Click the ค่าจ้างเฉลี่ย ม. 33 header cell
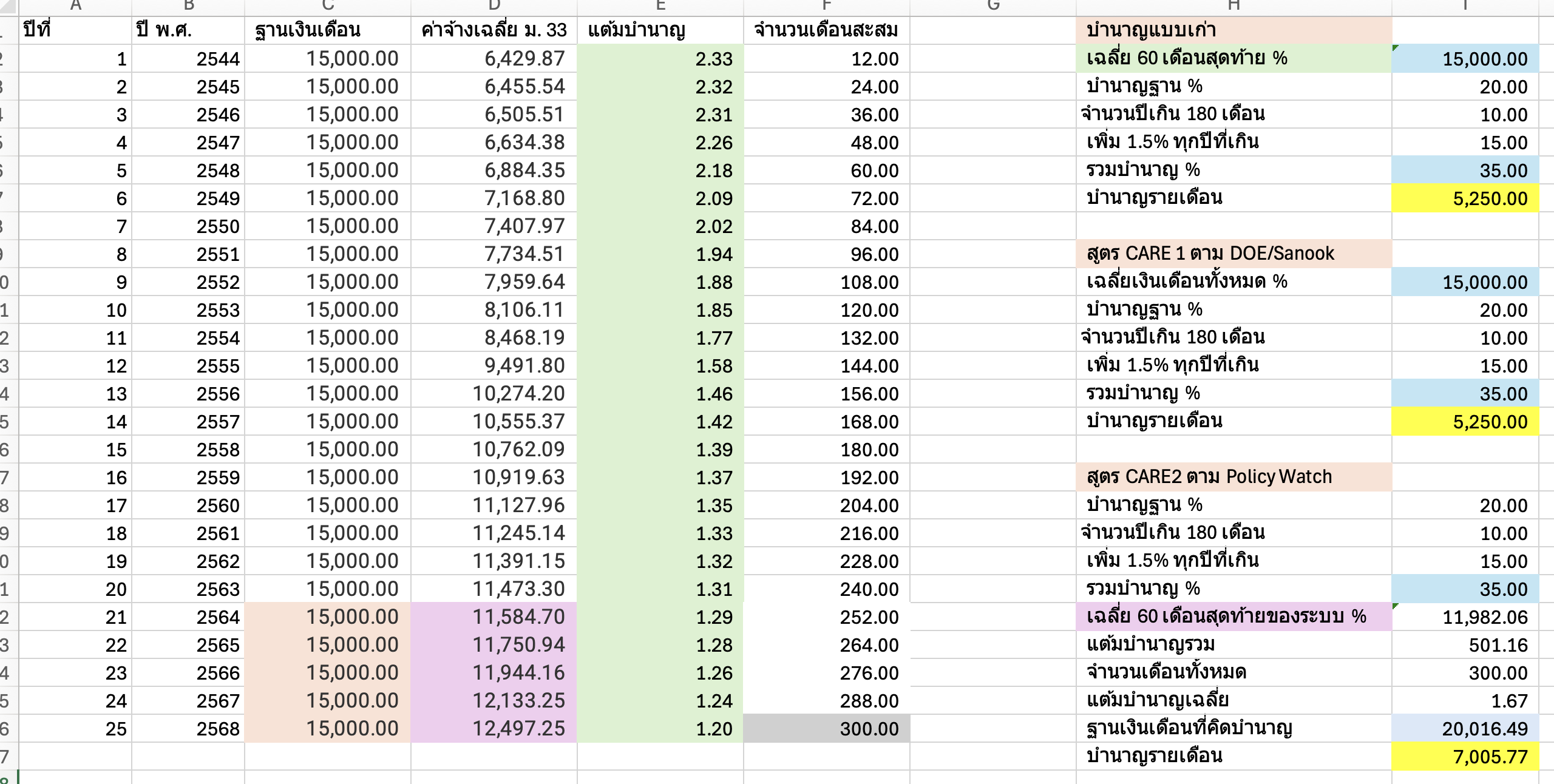Viewport: 1554px width, 784px height. point(494,30)
